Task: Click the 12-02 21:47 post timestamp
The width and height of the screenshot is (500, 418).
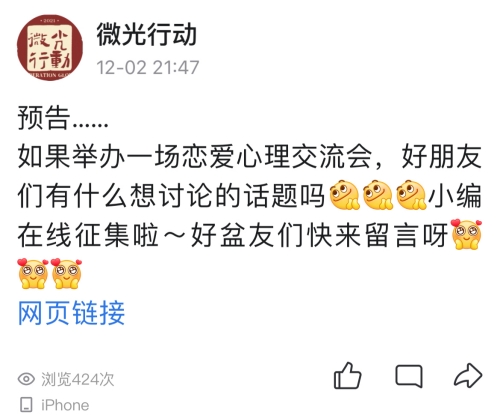Action: pyautogui.click(x=148, y=67)
